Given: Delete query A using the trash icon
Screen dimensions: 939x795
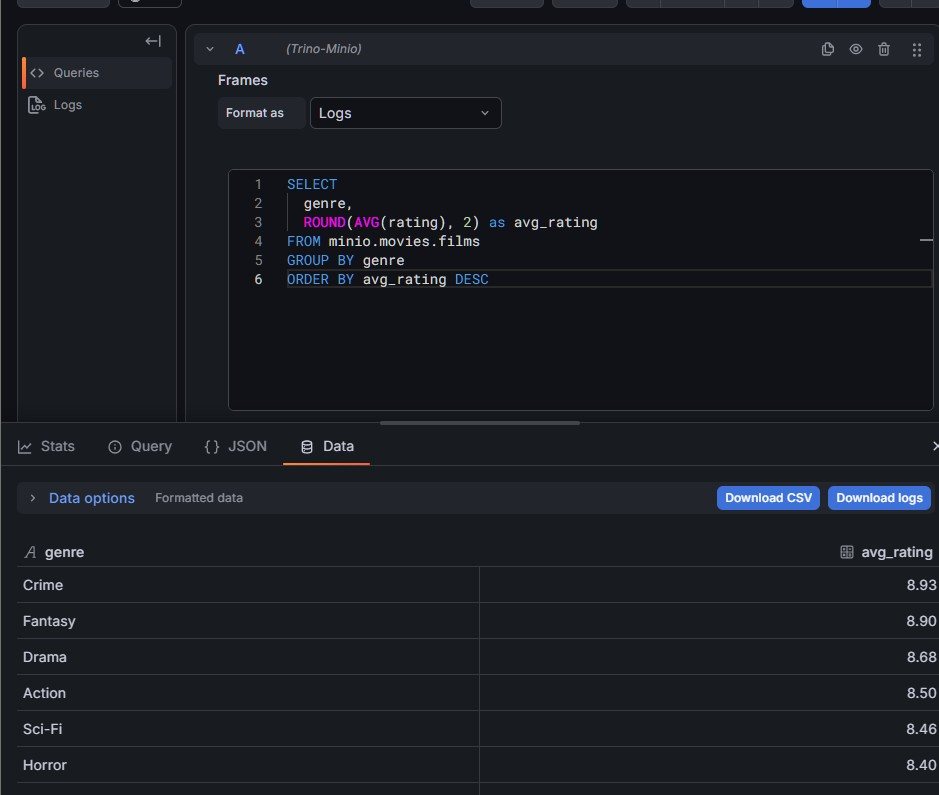Looking at the screenshot, I should tap(884, 49).
